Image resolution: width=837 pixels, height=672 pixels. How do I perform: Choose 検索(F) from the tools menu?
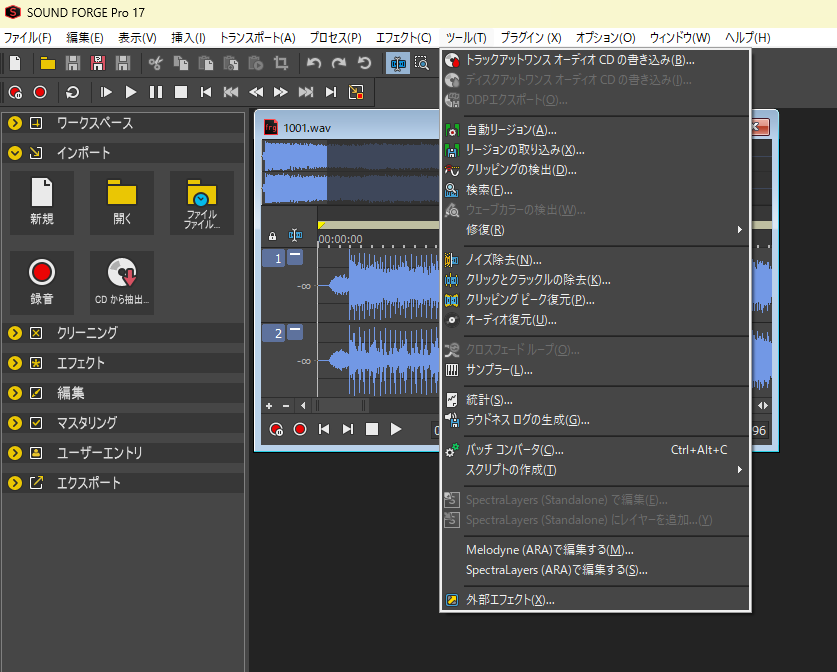(595, 190)
